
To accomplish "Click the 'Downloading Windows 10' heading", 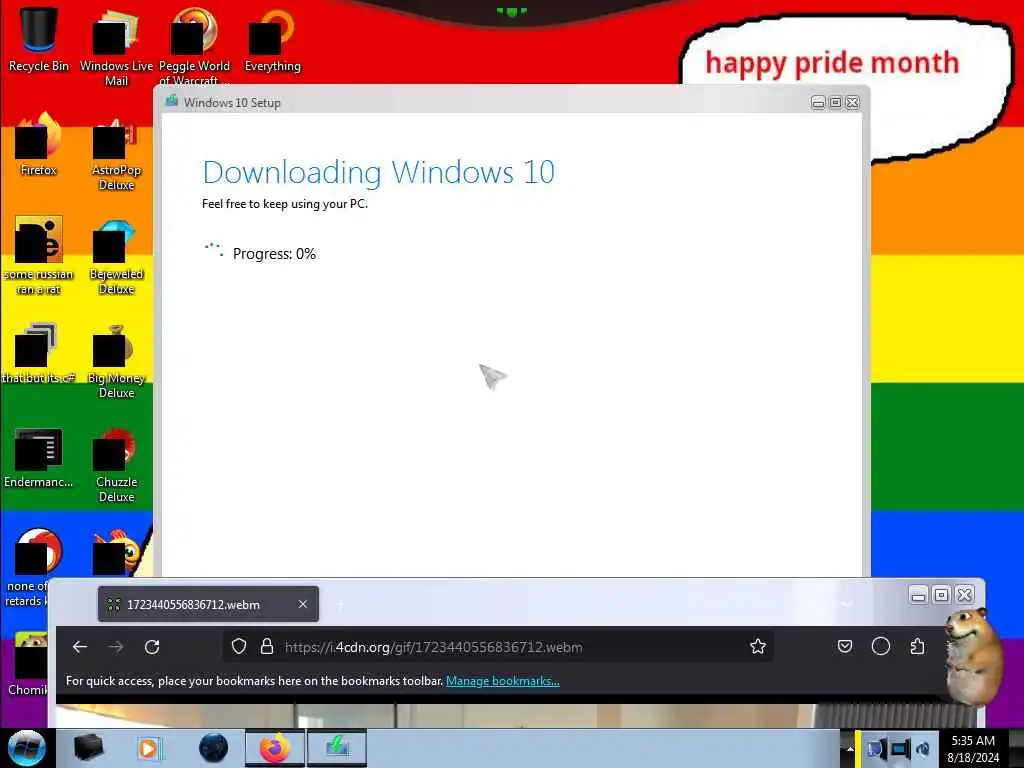I will 379,172.
